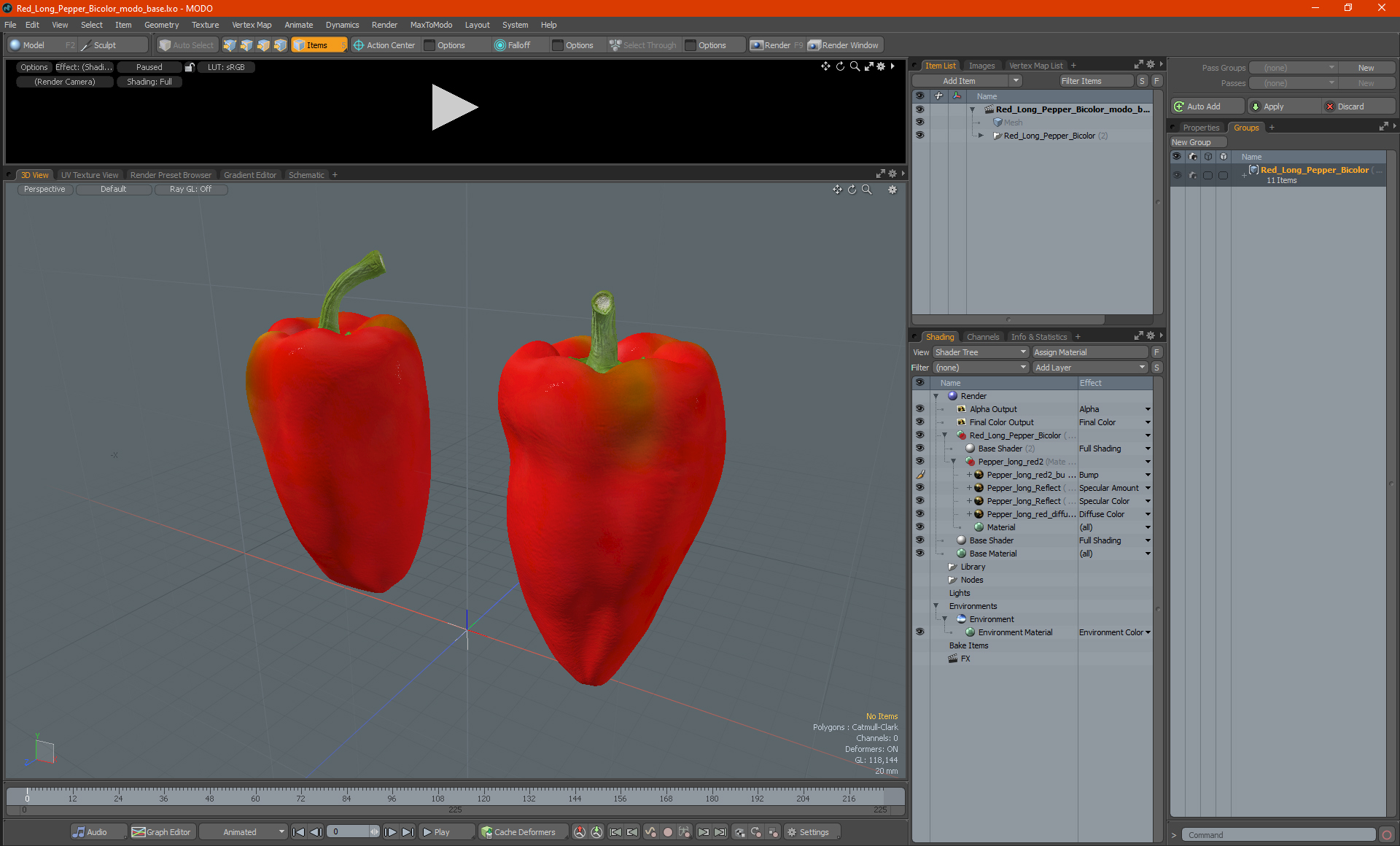Select Polygons selection mode cube icon
Viewport: 1400px width, 846px height.
(x=263, y=45)
